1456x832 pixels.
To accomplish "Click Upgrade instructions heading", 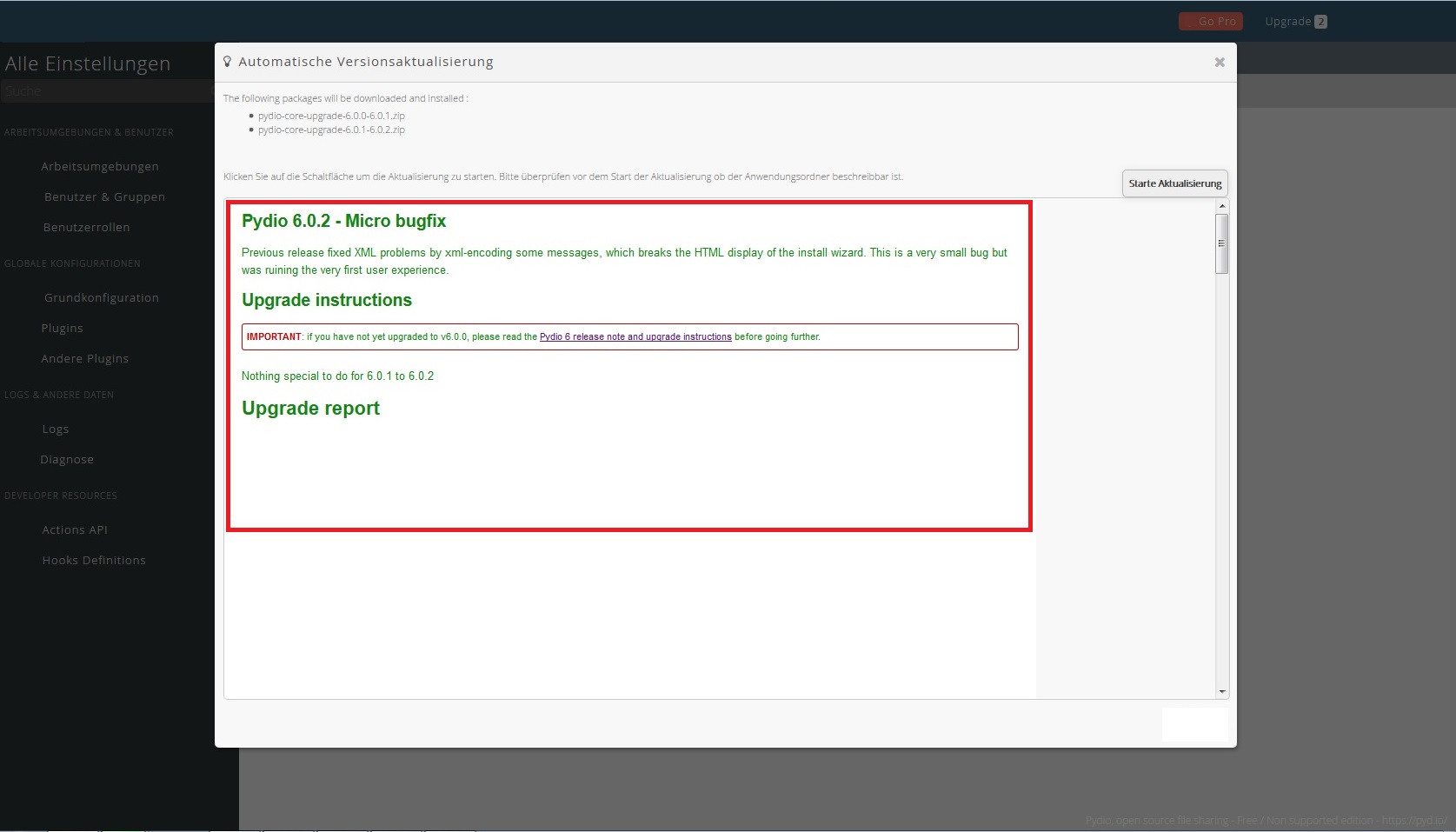I will (327, 300).
